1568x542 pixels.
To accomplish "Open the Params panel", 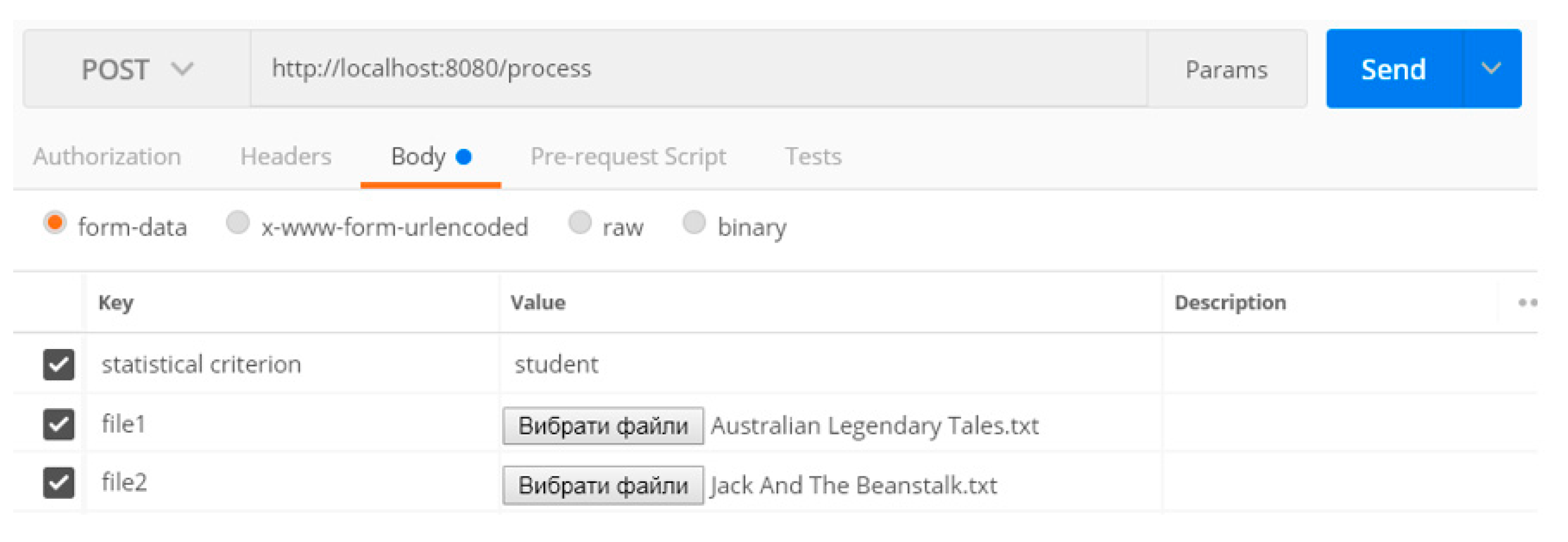I will [x=1226, y=69].
